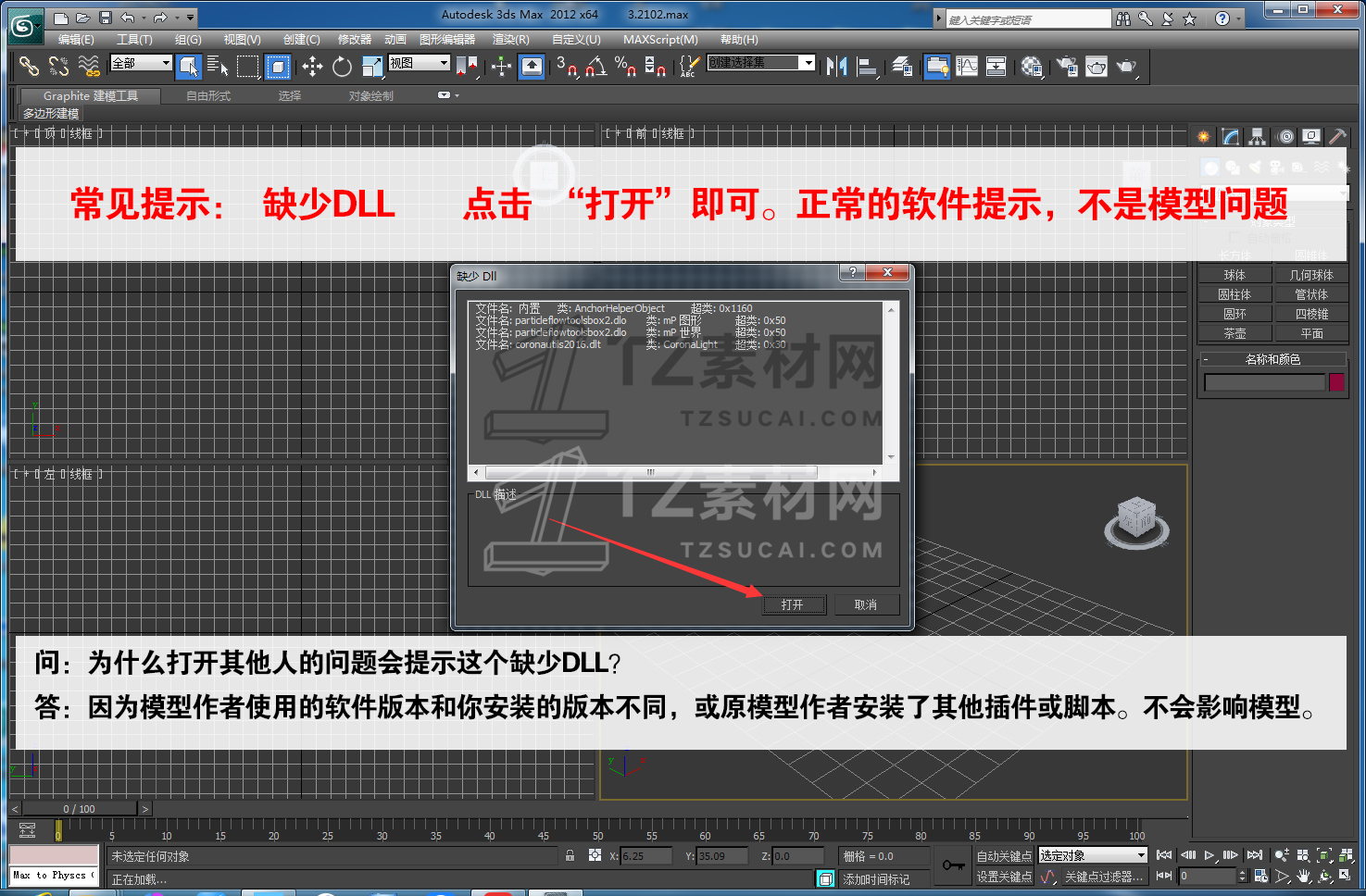This screenshot has width=1366, height=896.
Task: Activate the Select Object tool
Action: (x=189, y=66)
